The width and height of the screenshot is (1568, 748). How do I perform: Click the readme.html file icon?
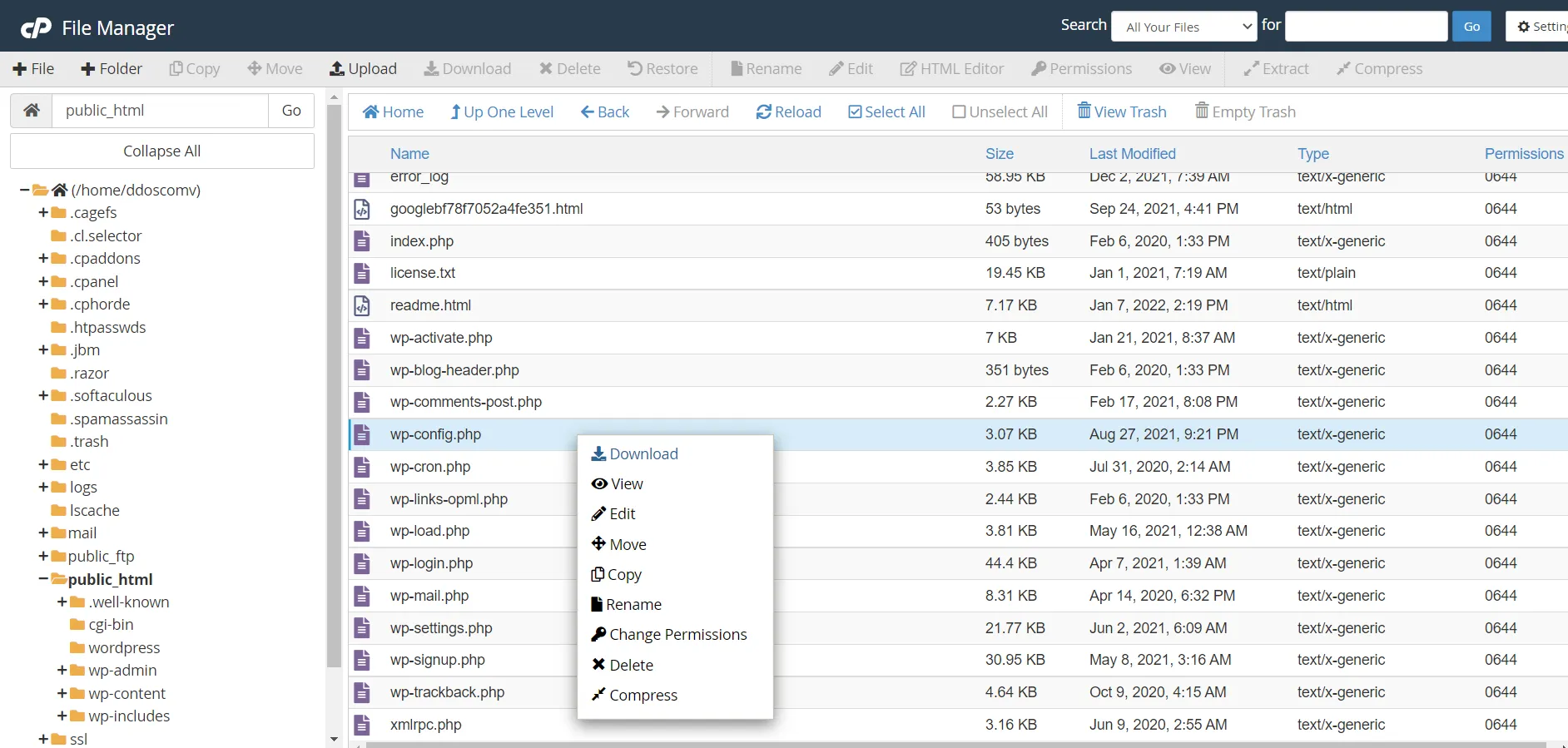pyautogui.click(x=362, y=305)
